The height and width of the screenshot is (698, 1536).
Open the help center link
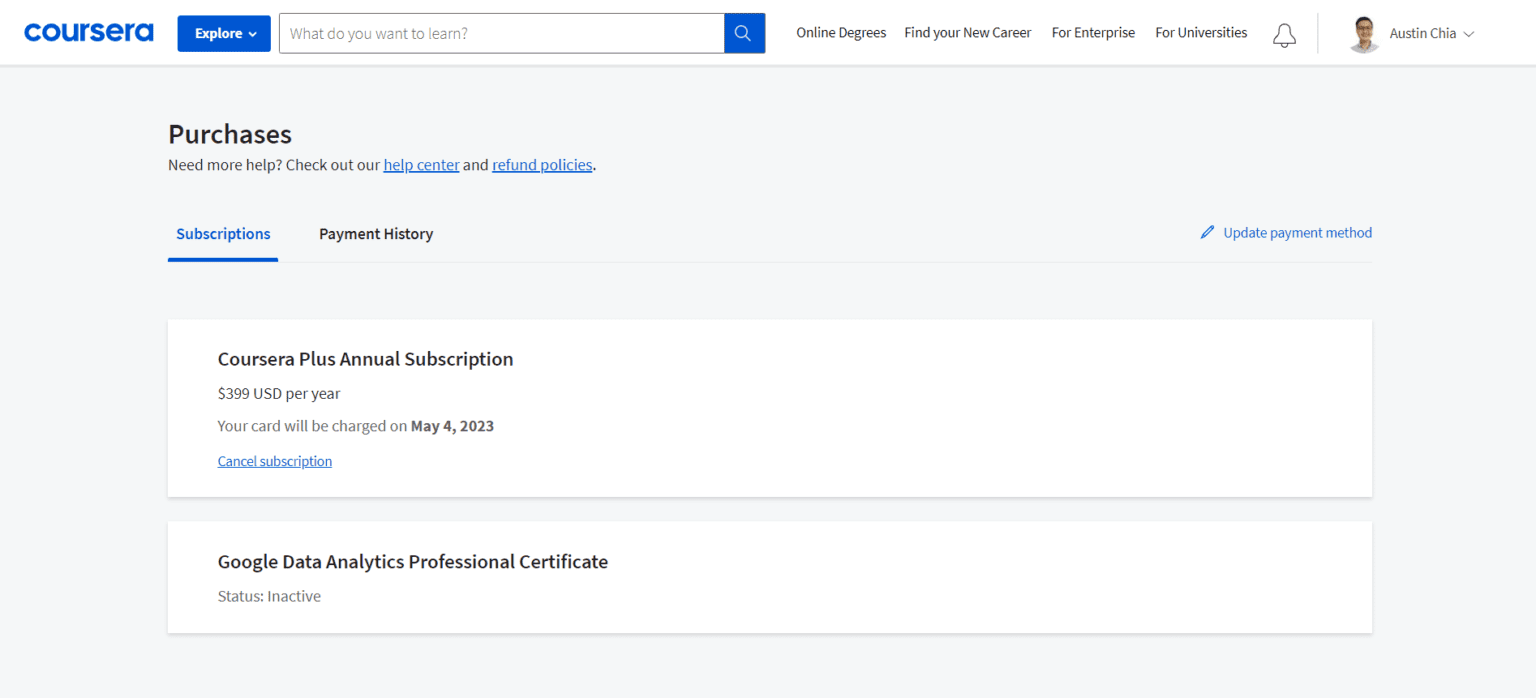[x=421, y=164]
